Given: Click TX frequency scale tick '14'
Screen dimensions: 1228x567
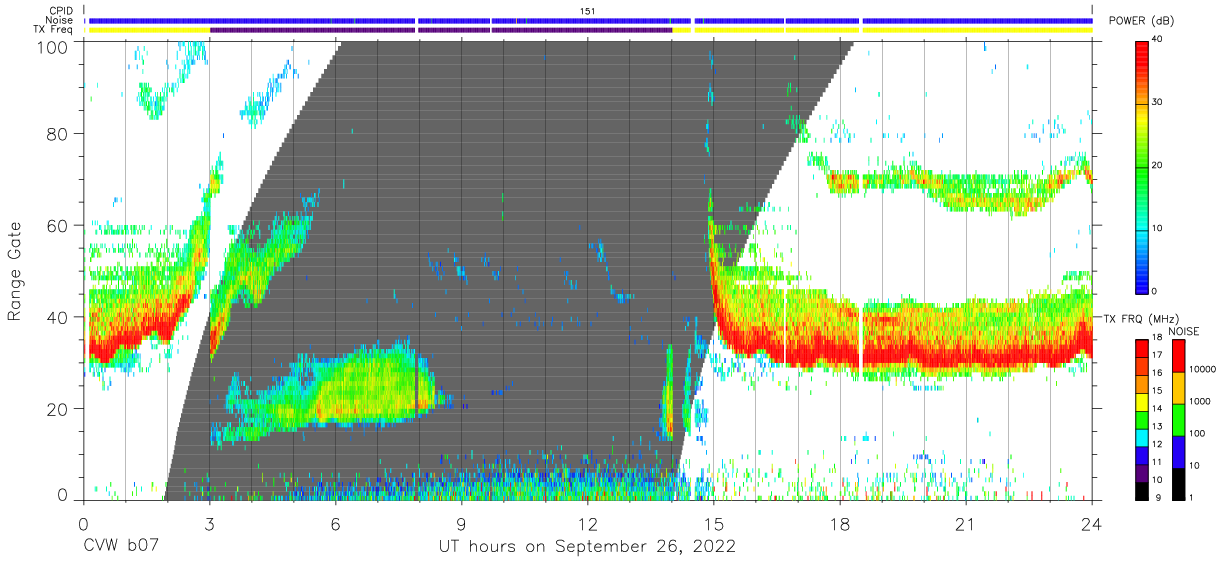Looking at the screenshot, I should 1159,410.
